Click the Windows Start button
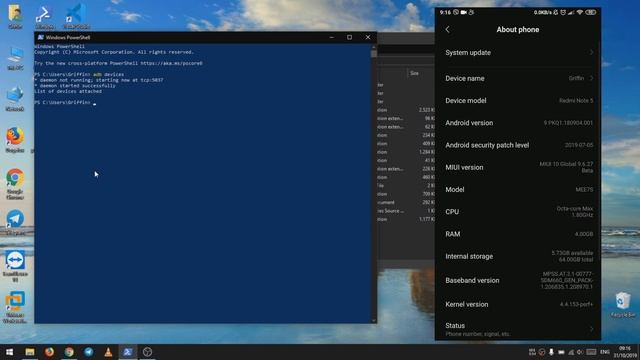Image resolution: width=640 pixels, height=360 pixels. pos(9,351)
